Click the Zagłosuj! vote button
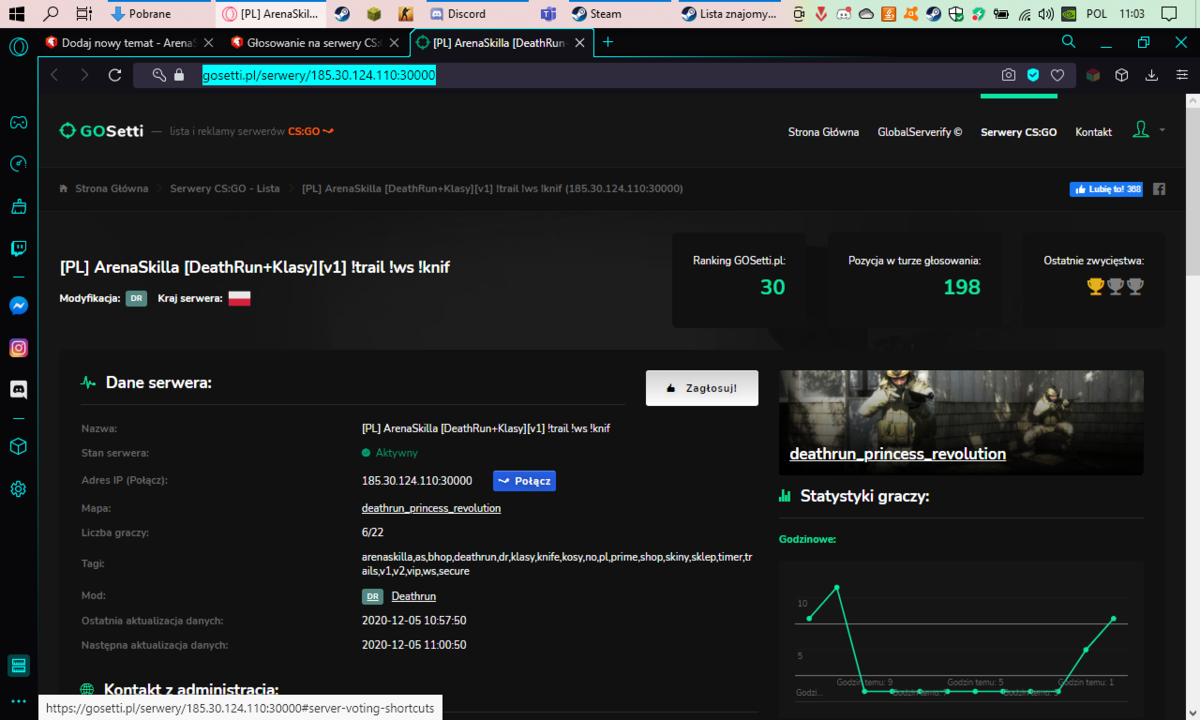Image resolution: width=1200 pixels, height=720 pixels. click(x=702, y=388)
